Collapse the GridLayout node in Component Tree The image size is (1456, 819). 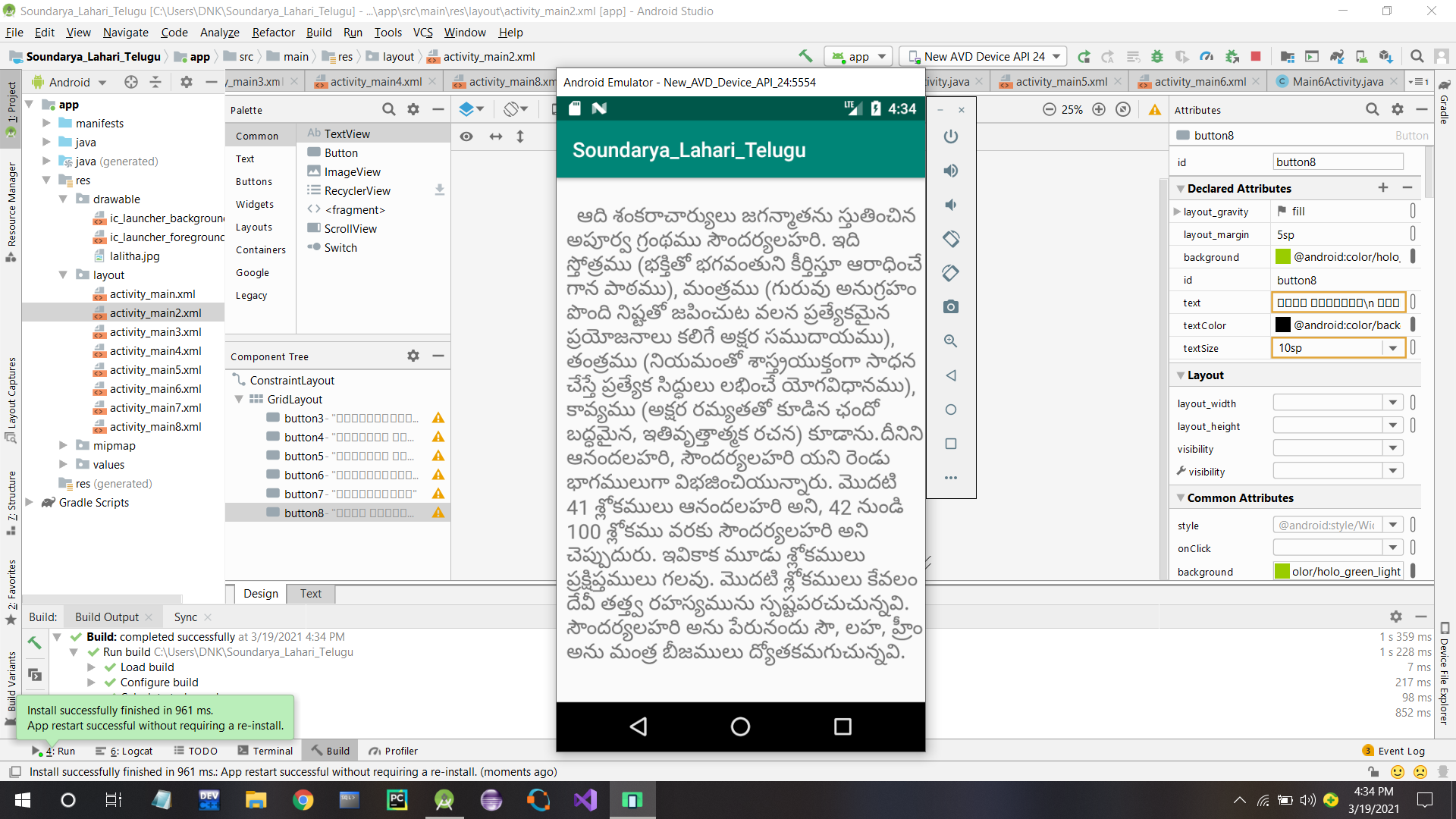pyautogui.click(x=239, y=399)
